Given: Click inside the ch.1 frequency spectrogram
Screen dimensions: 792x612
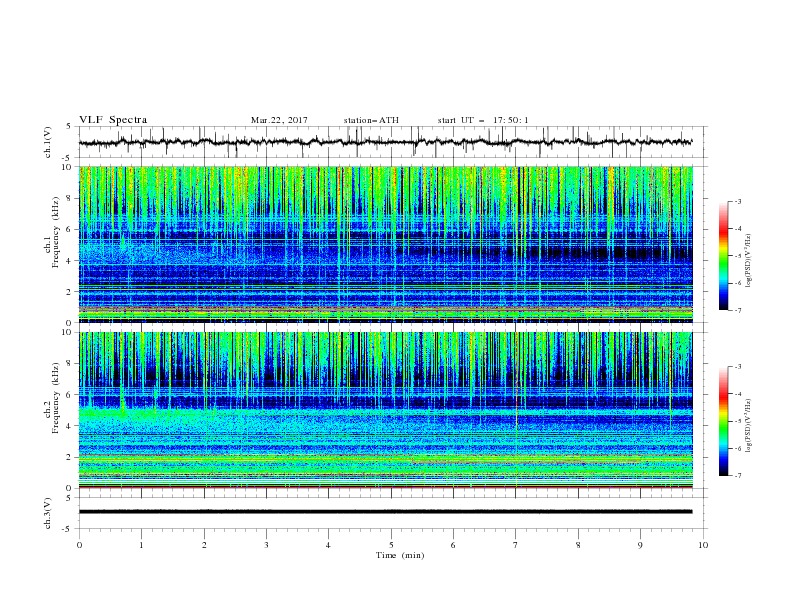Looking at the screenshot, I should 386,244.
